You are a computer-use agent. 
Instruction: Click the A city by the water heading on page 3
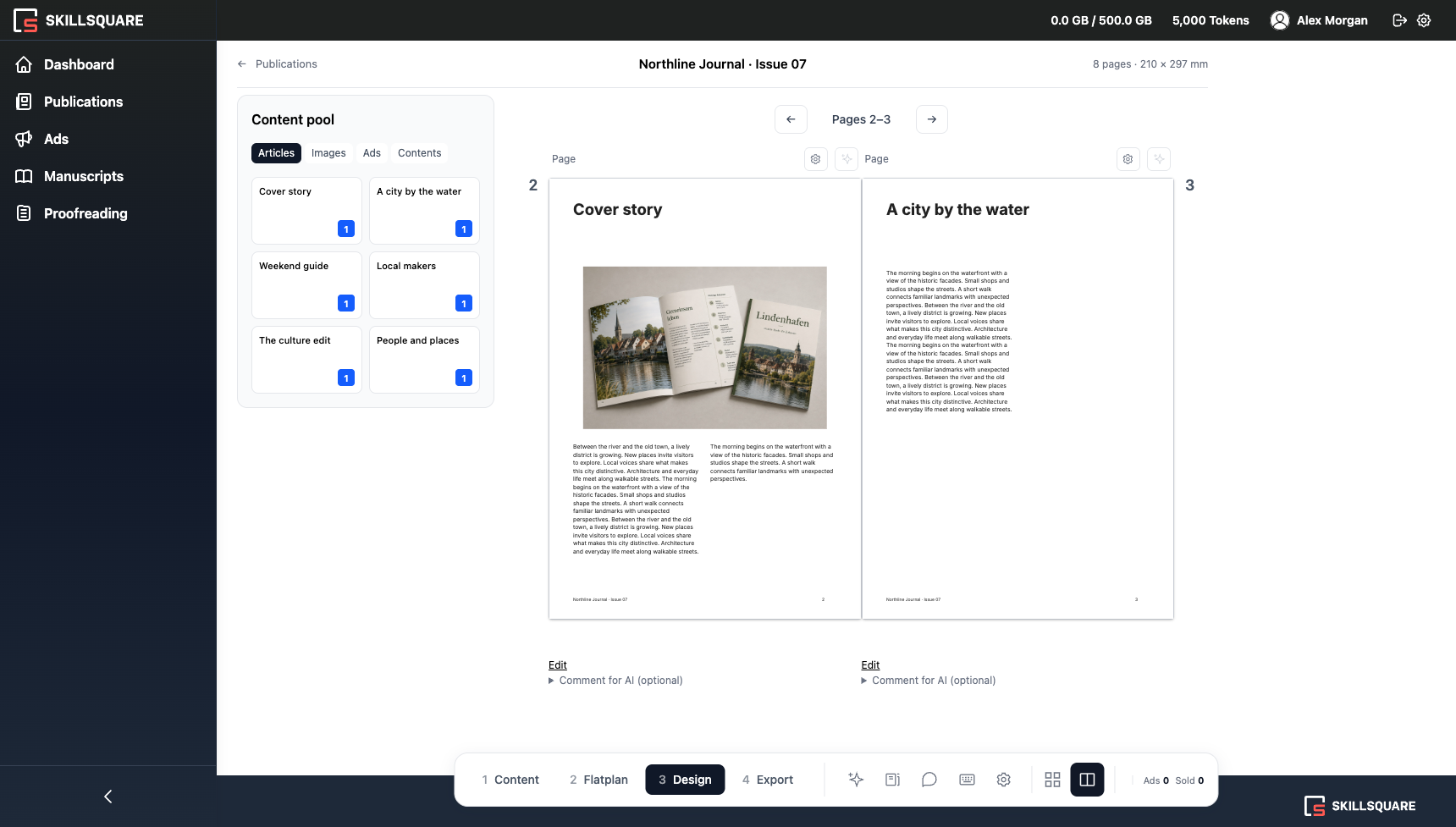[957, 210]
